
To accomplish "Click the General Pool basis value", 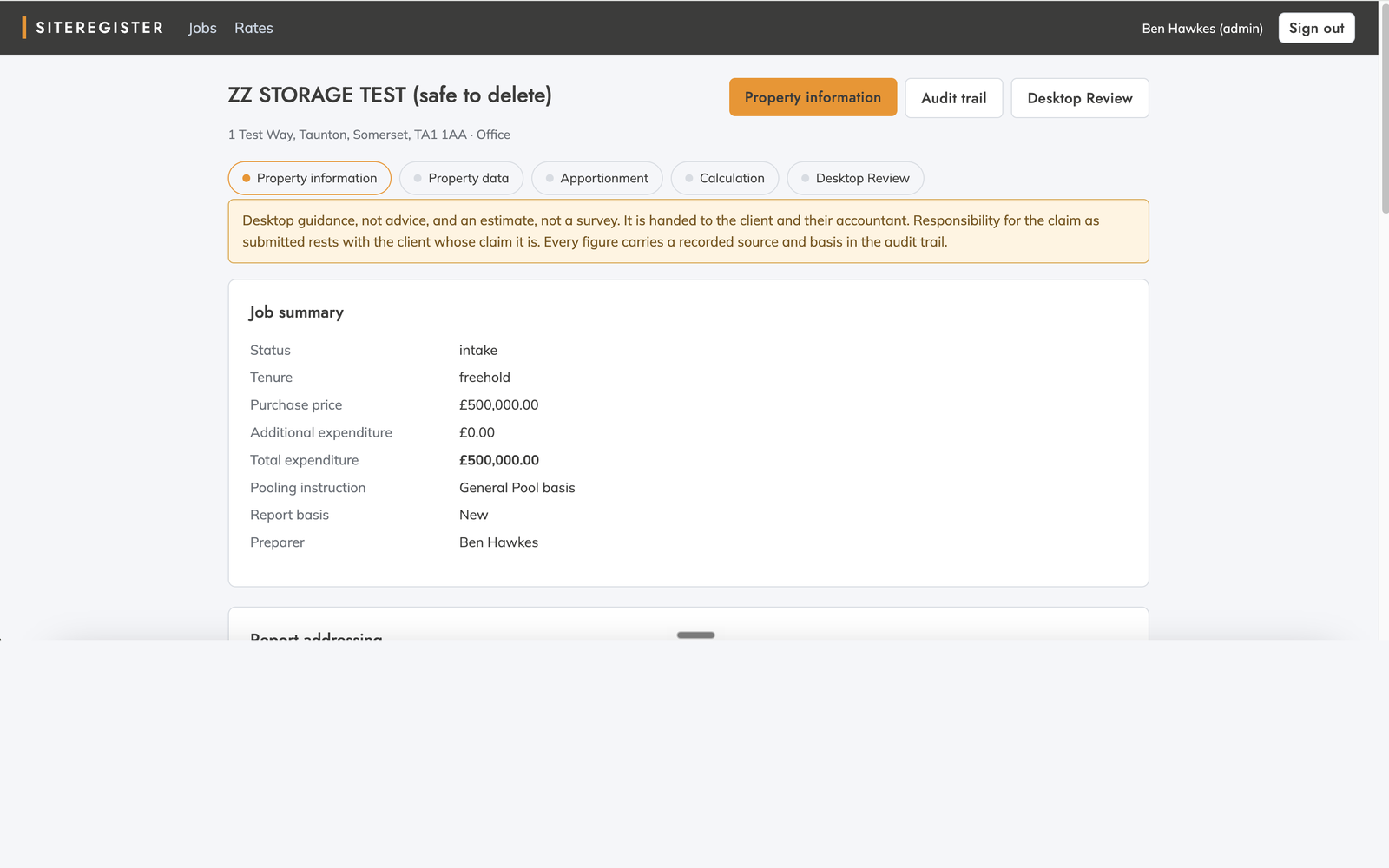I will [x=517, y=488].
